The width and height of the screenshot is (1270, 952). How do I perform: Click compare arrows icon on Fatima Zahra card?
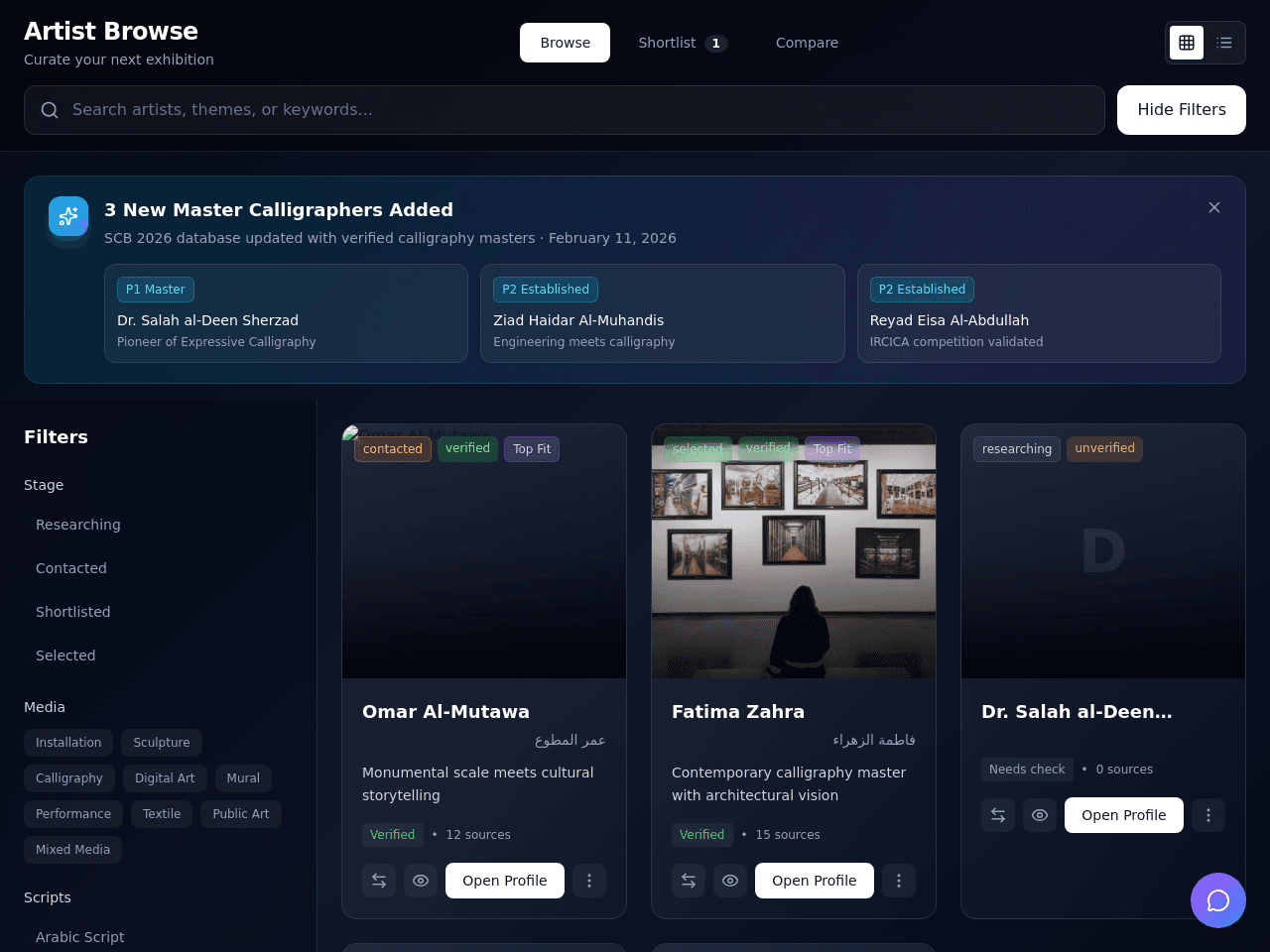[x=689, y=881]
